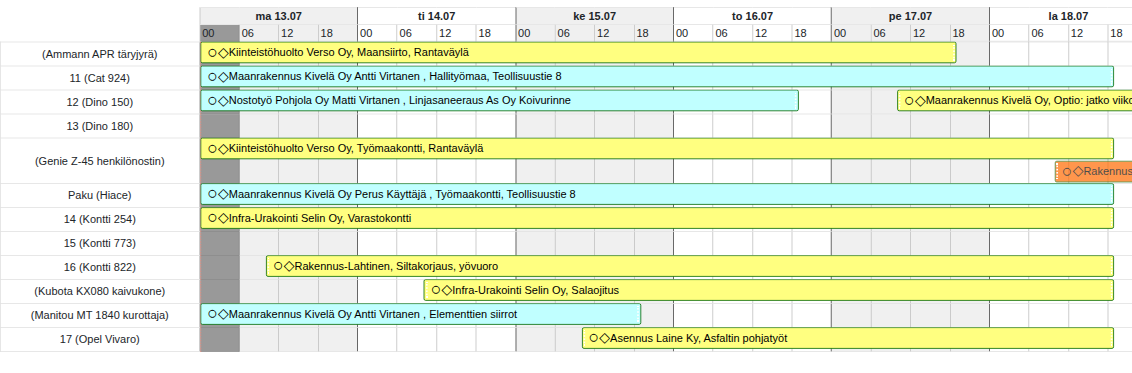The image size is (1132, 373).
Task: Select the (Manitou MT 1840 kurottaja) resource row
Action: point(100,315)
